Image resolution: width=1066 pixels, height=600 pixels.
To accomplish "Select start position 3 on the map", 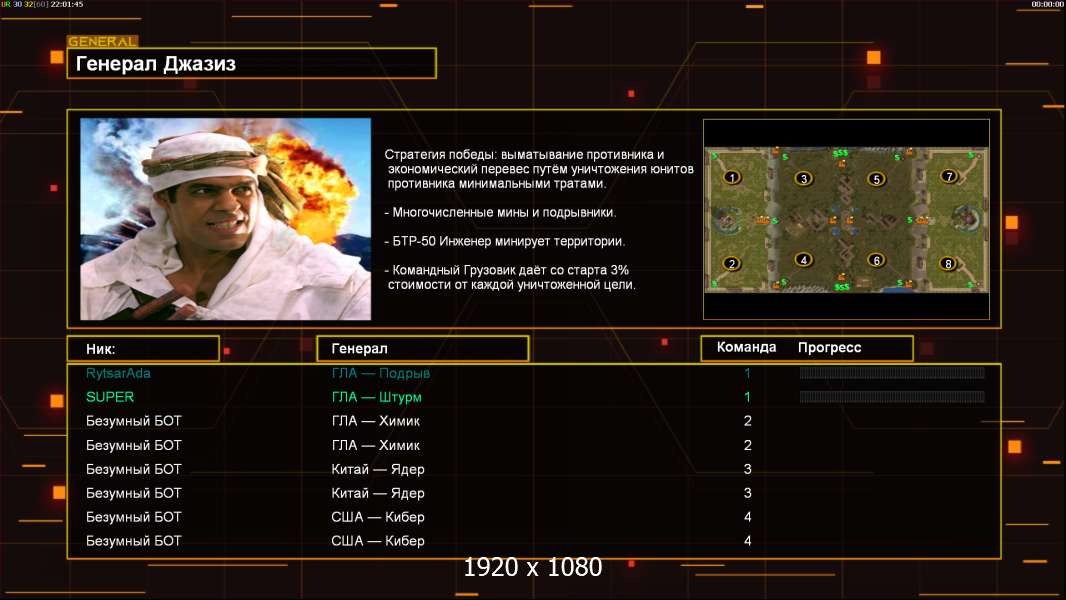I will (x=804, y=179).
